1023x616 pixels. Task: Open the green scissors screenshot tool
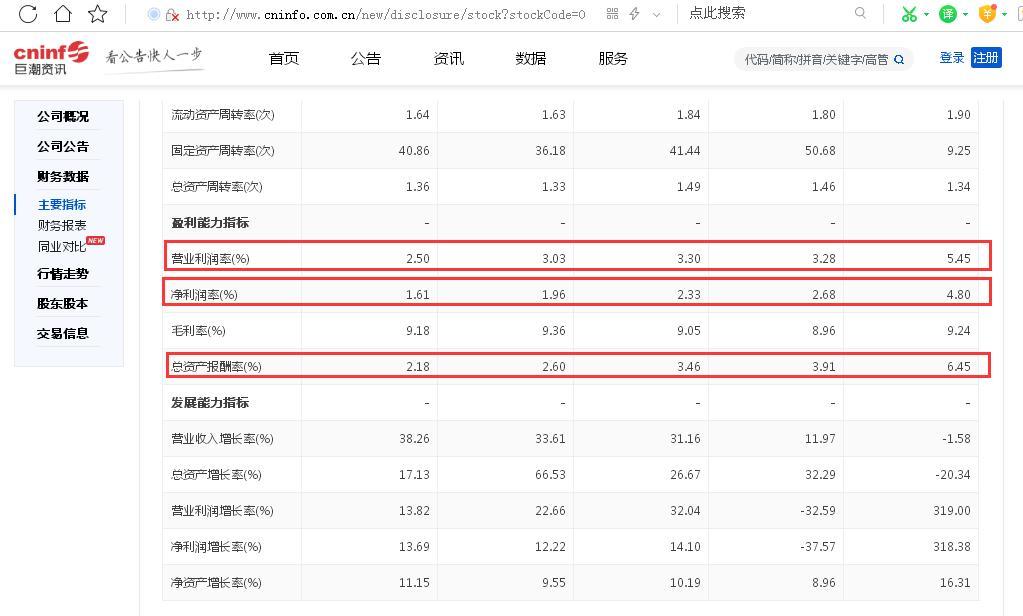point(909,14)
